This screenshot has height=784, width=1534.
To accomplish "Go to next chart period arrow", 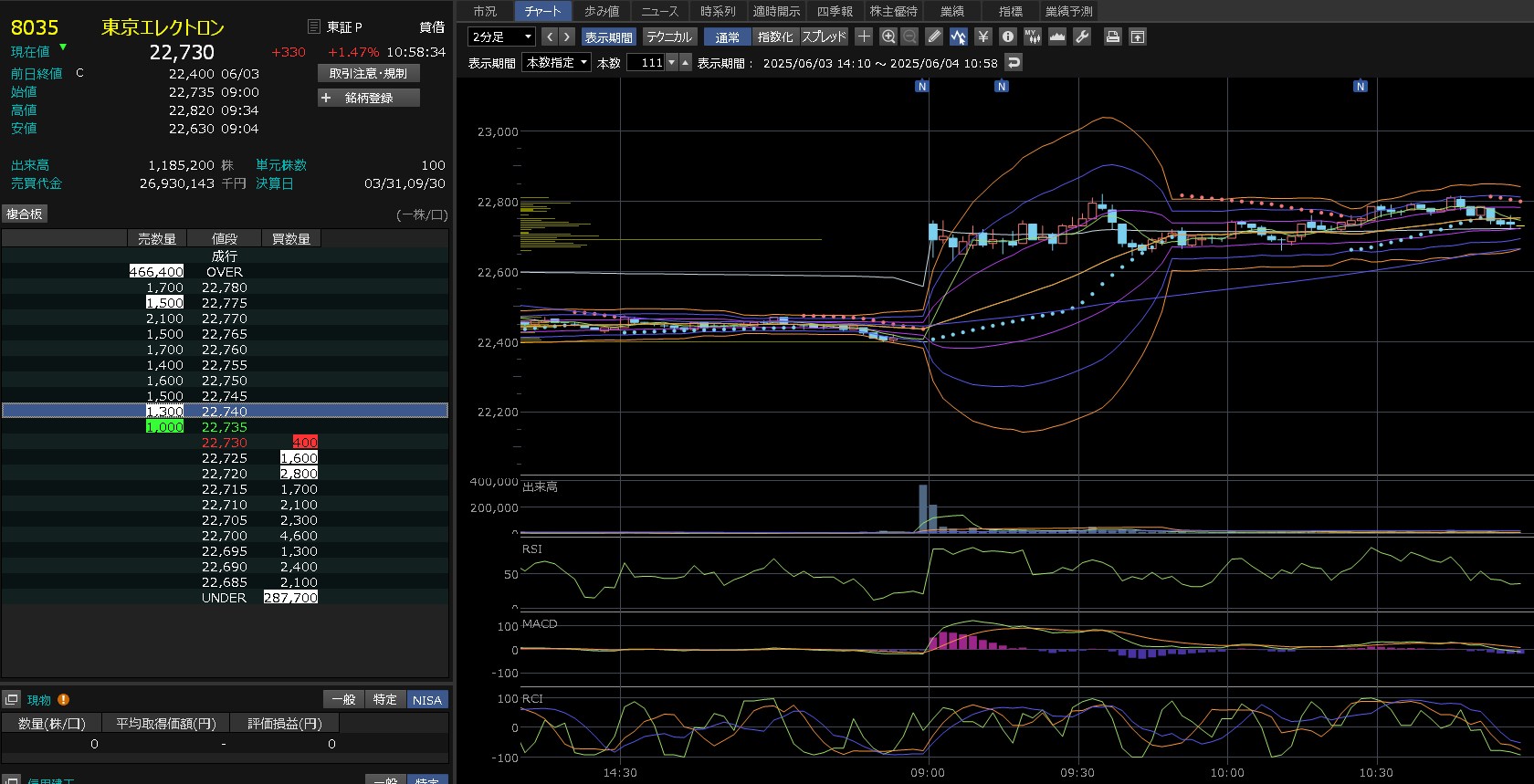I will (x=567, y=37).
